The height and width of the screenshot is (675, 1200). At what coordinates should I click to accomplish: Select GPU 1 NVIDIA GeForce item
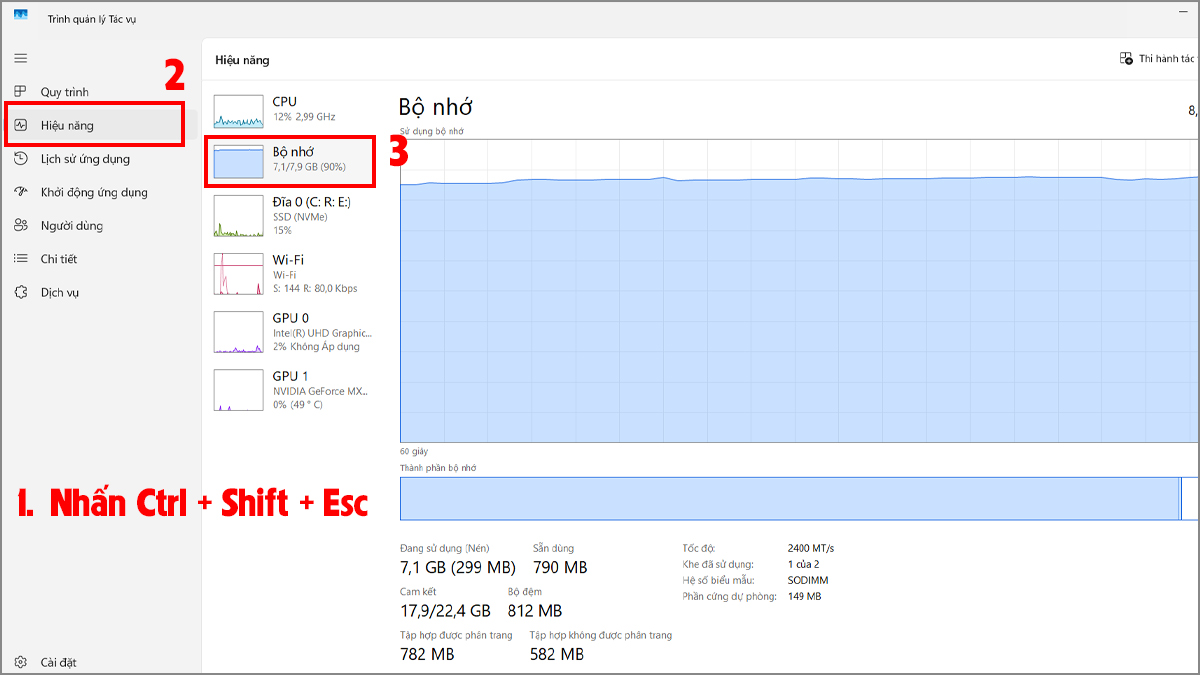click(289, 389)
